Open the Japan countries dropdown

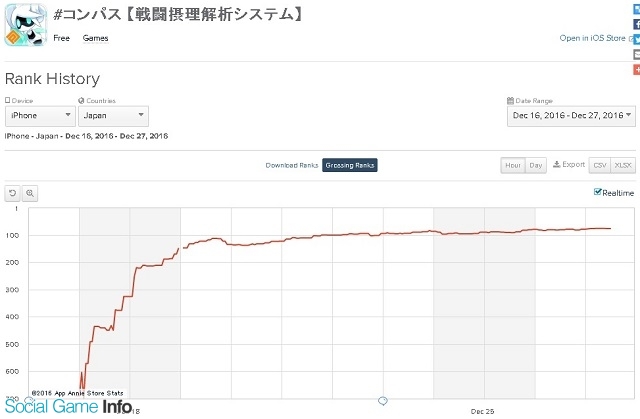[x=113, y=116]
